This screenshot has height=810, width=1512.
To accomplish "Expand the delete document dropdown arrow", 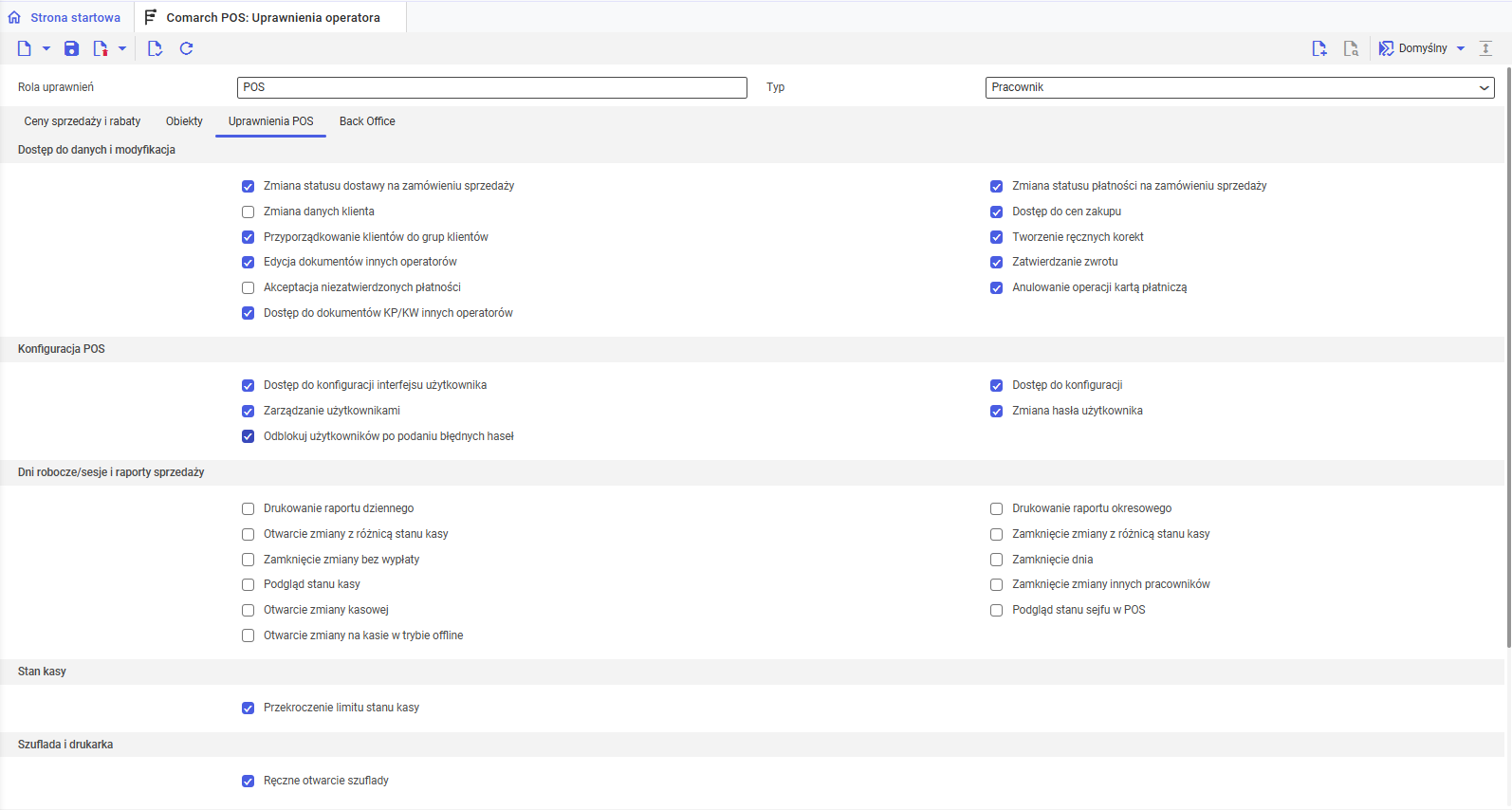I will [x=122, y=48].
